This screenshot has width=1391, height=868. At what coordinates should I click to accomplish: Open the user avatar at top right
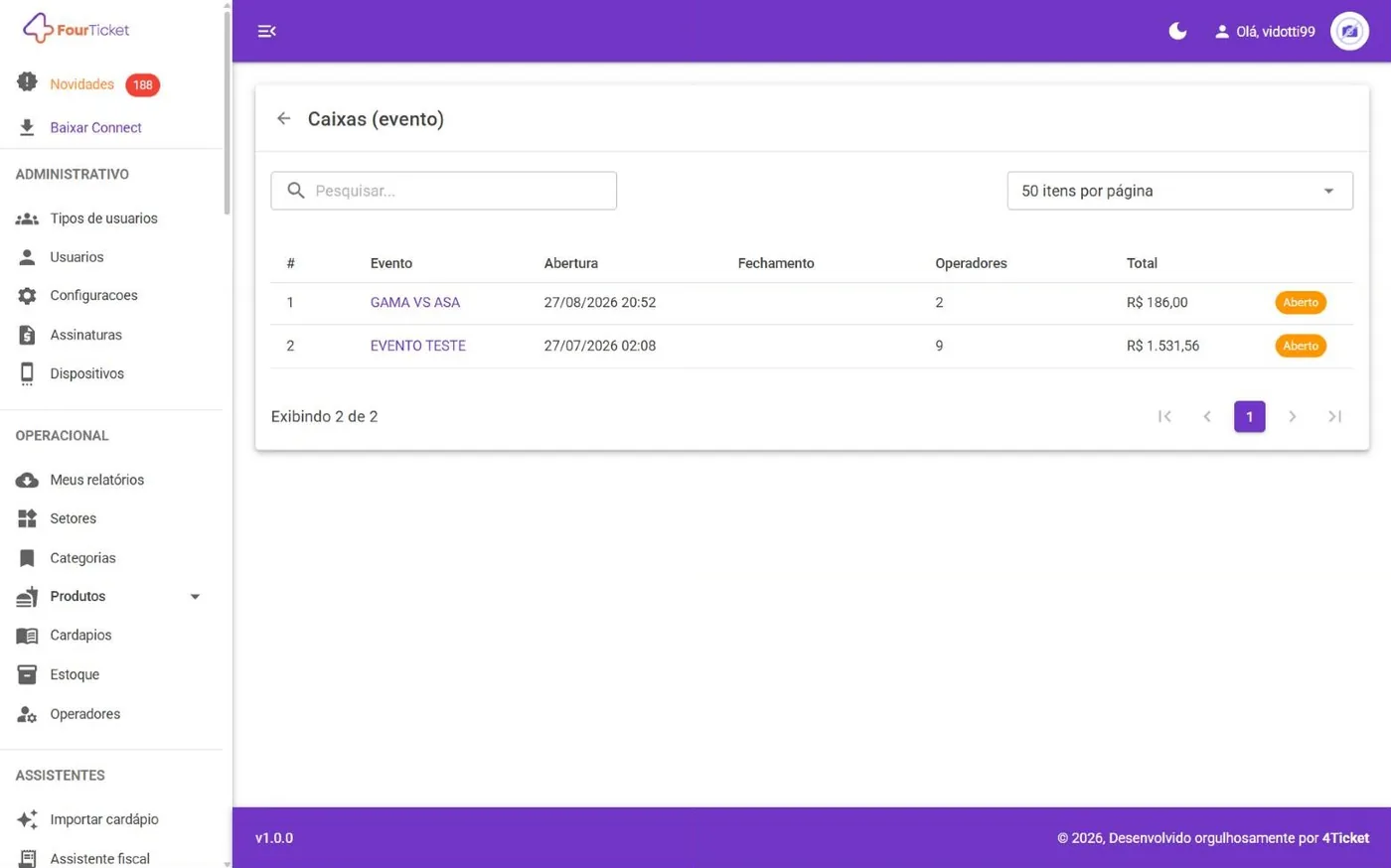click(1349, 31)
